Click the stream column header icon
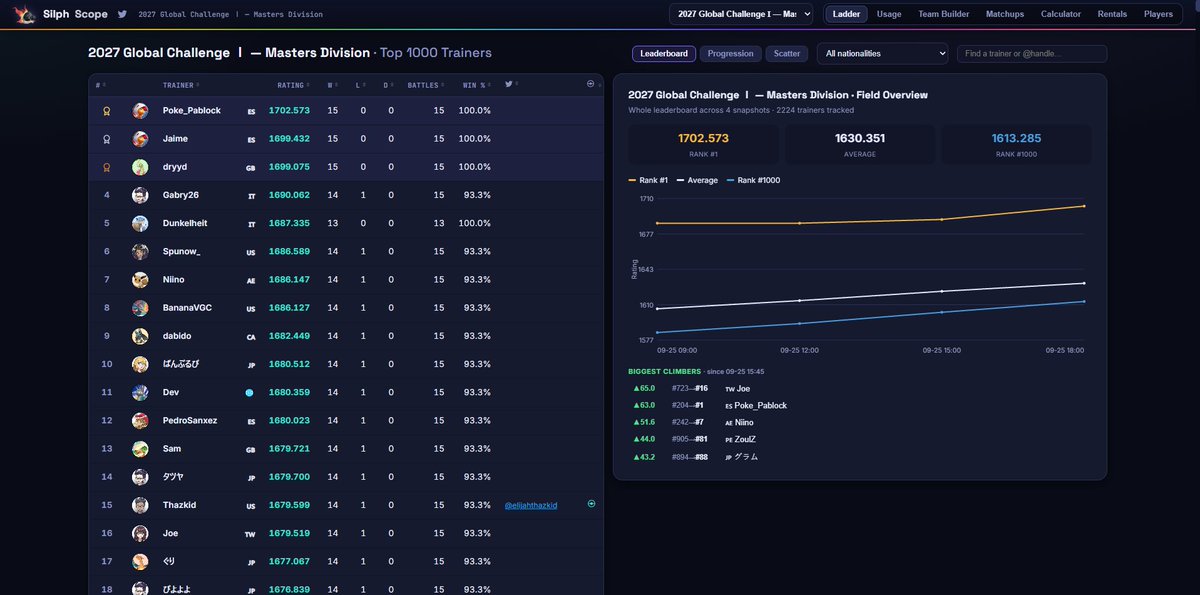1200x595 pixels. coord(591,85)
